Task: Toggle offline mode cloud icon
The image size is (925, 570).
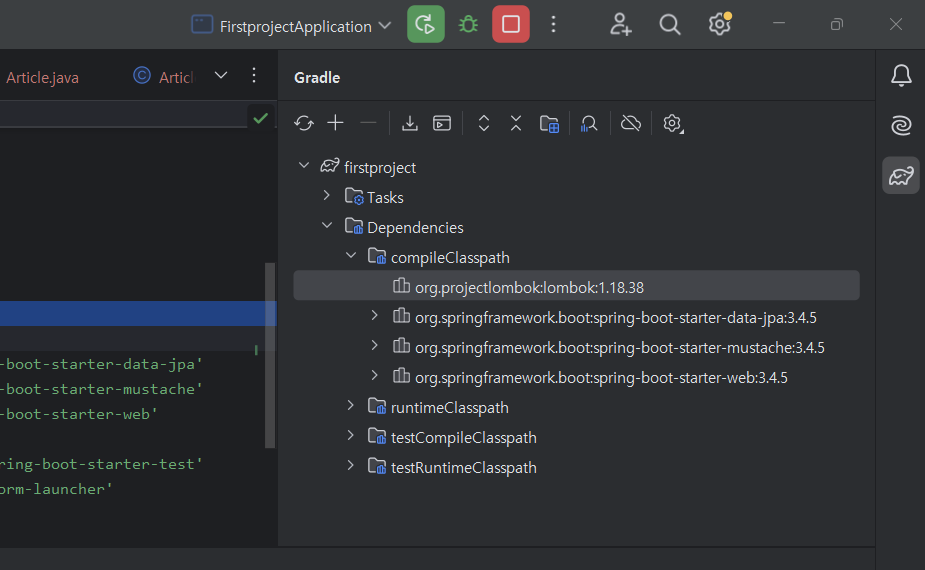Action: click(631, 123)
